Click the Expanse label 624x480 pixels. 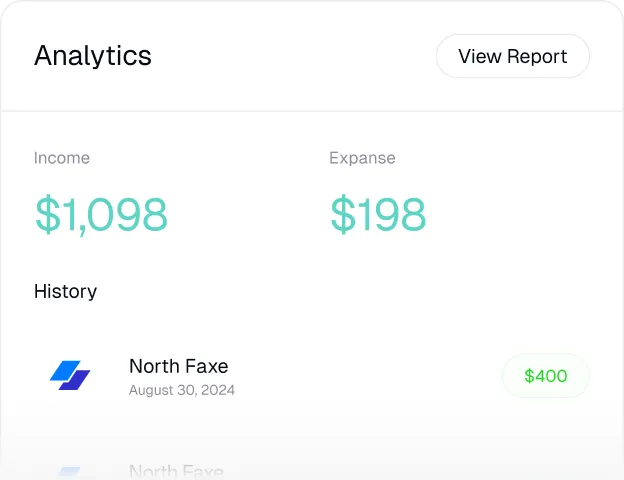(x=362, y=158)
